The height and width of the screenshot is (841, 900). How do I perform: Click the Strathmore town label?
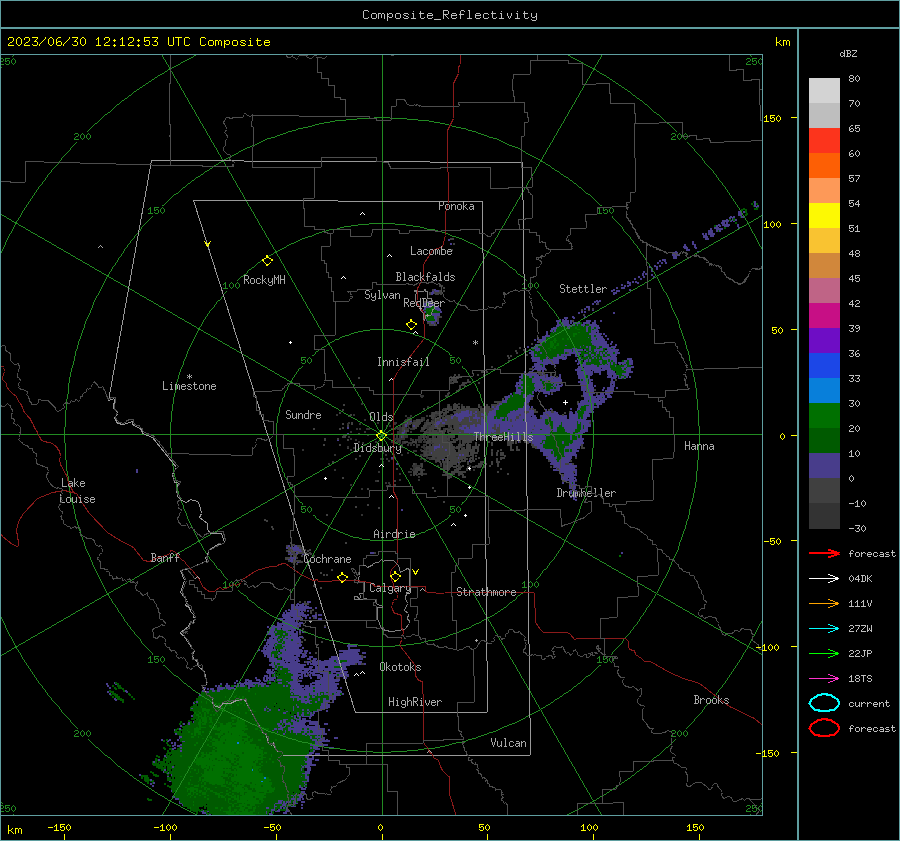pos(486,592)
